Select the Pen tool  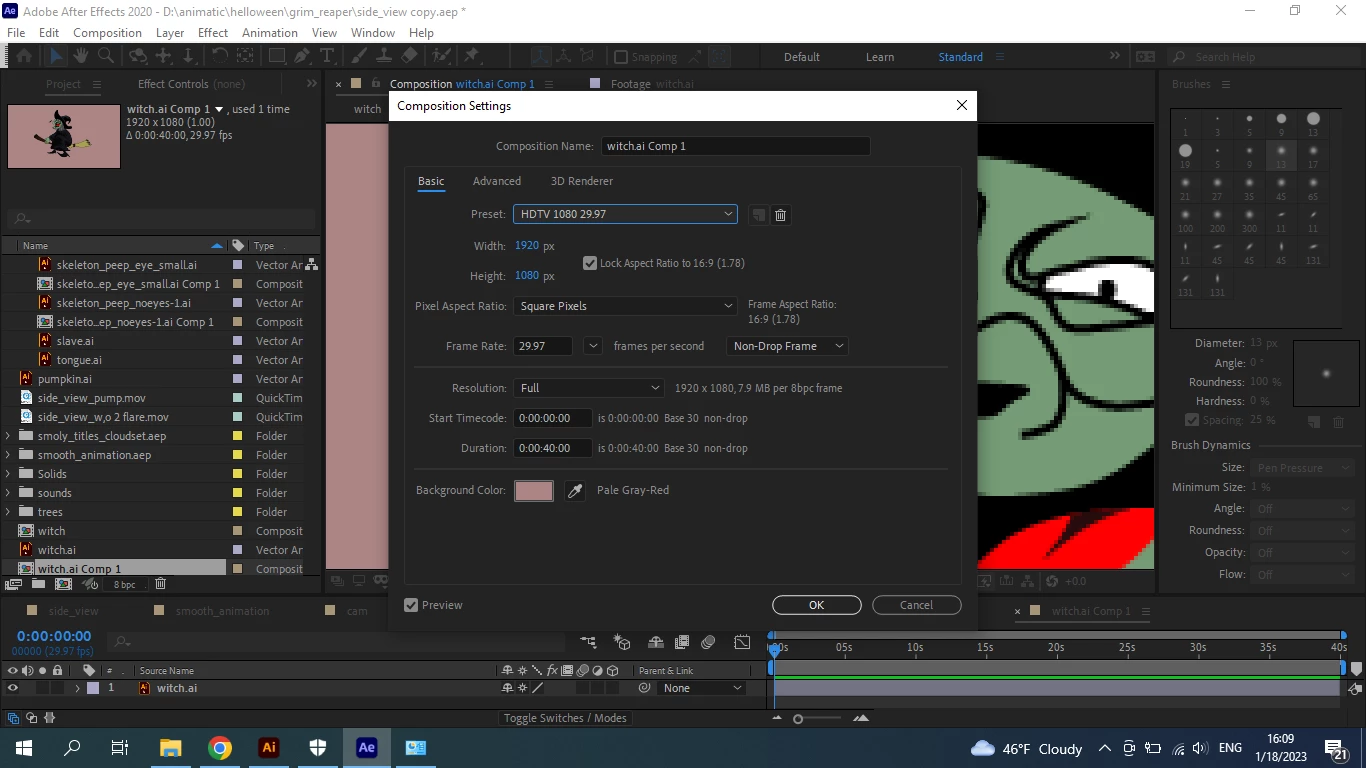coord(302,56)
